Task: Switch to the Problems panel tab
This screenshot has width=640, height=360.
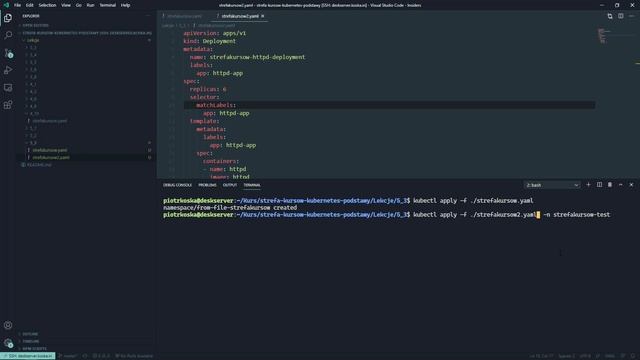Action: click(x=207, y=185)
